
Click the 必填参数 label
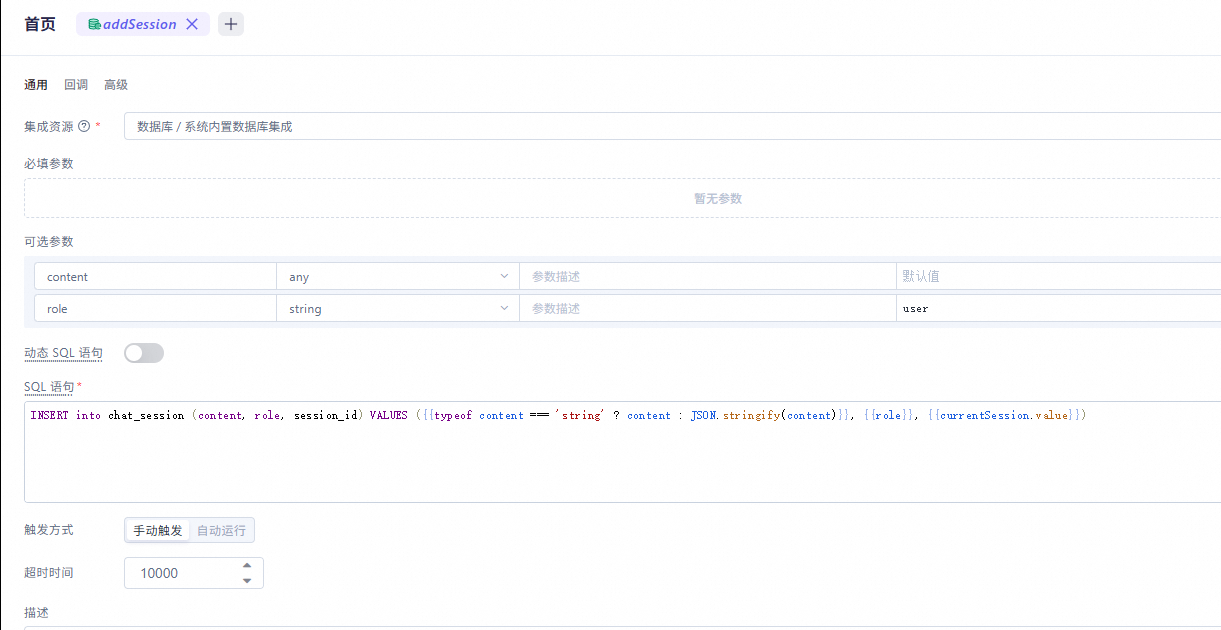pos(49,163)
